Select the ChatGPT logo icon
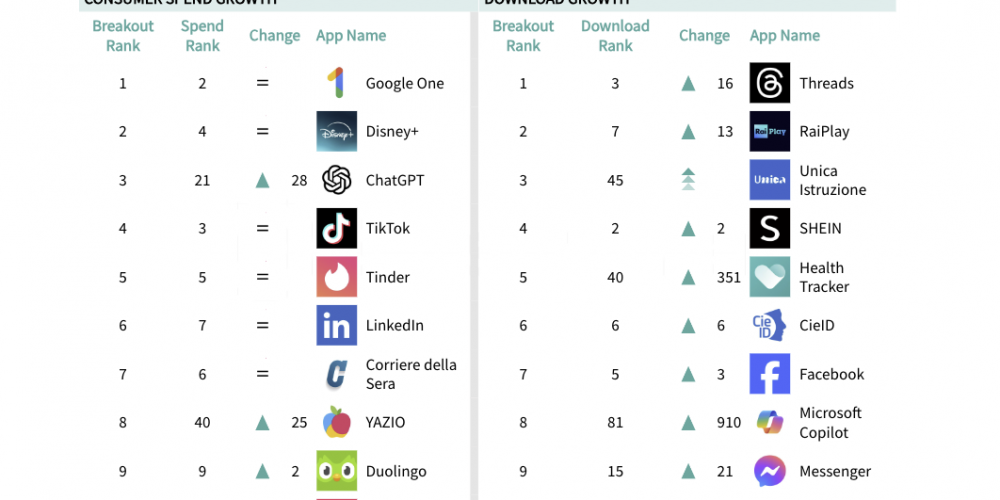 (337, 180)
